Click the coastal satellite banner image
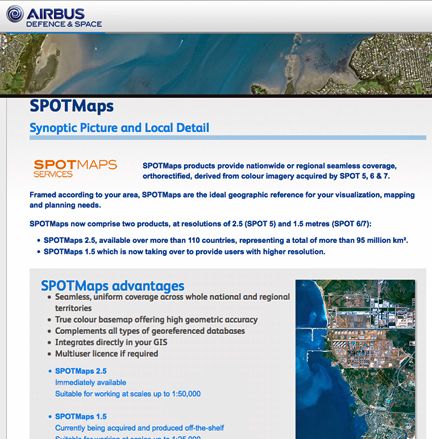The width and height of the screenshot is (432, 439). tap(216, 63)
